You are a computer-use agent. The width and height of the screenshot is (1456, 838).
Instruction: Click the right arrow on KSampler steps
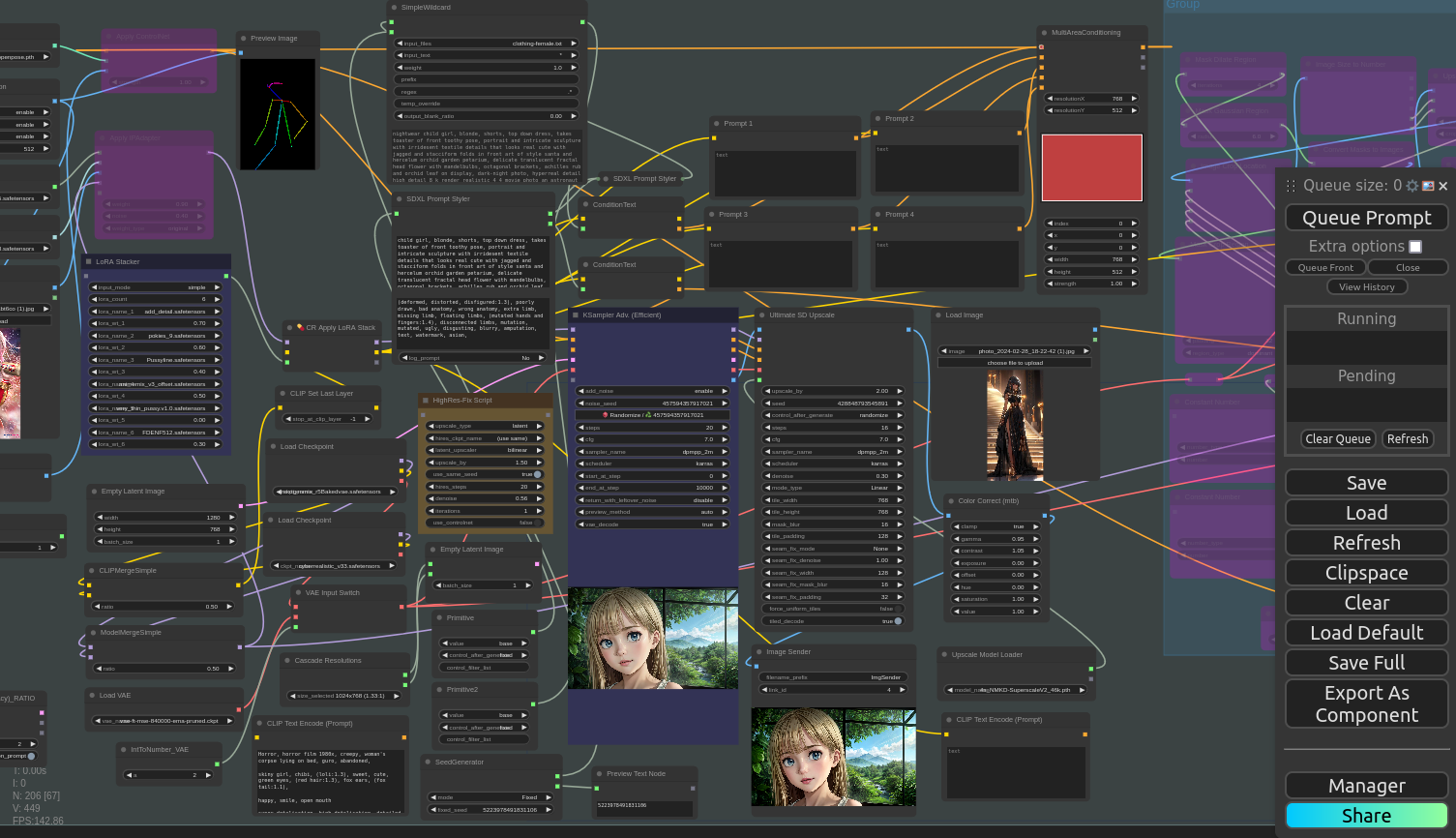point(725,428)
